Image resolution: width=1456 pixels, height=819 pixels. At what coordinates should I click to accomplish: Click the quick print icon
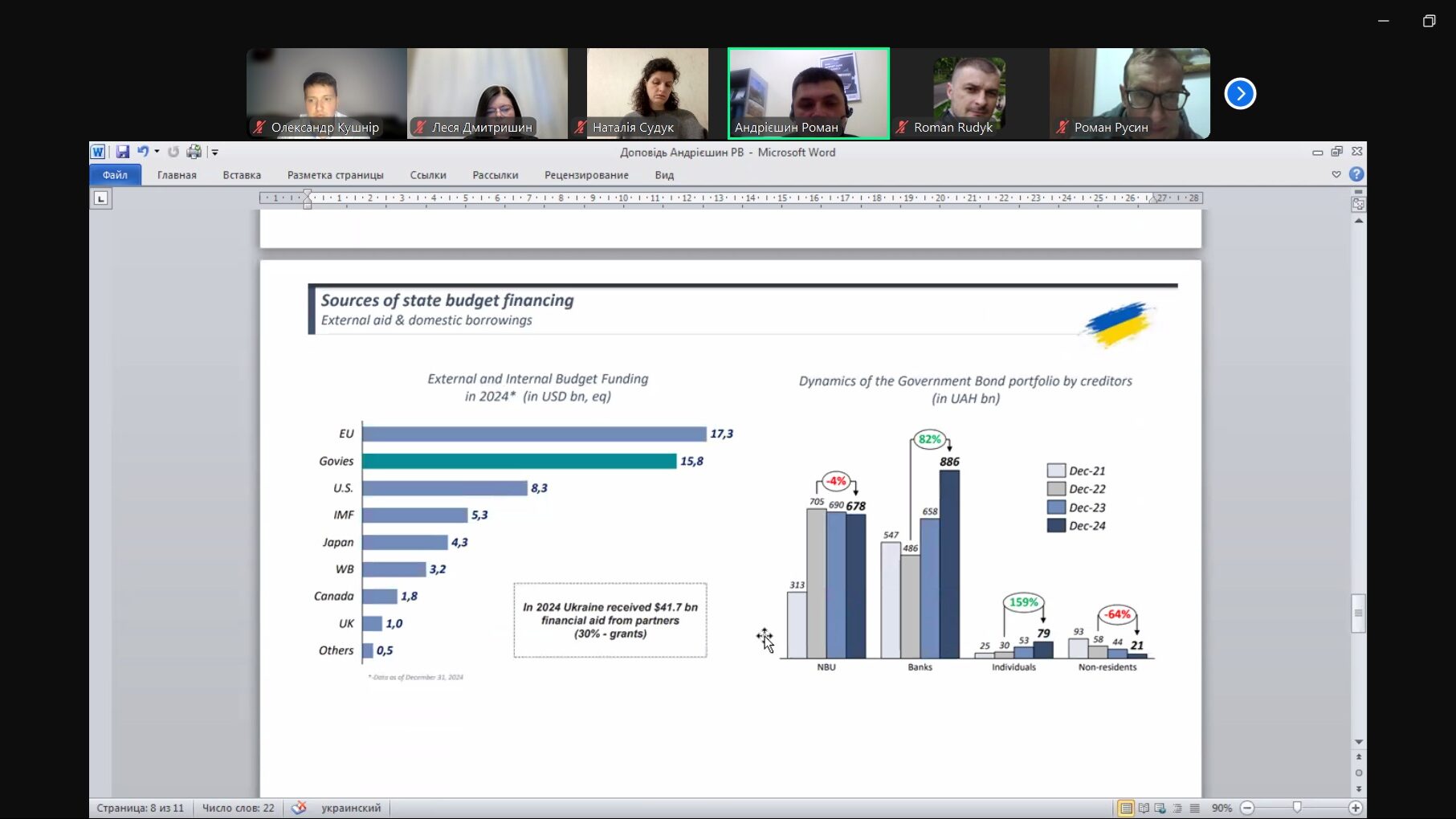click(x=194, y=152)
